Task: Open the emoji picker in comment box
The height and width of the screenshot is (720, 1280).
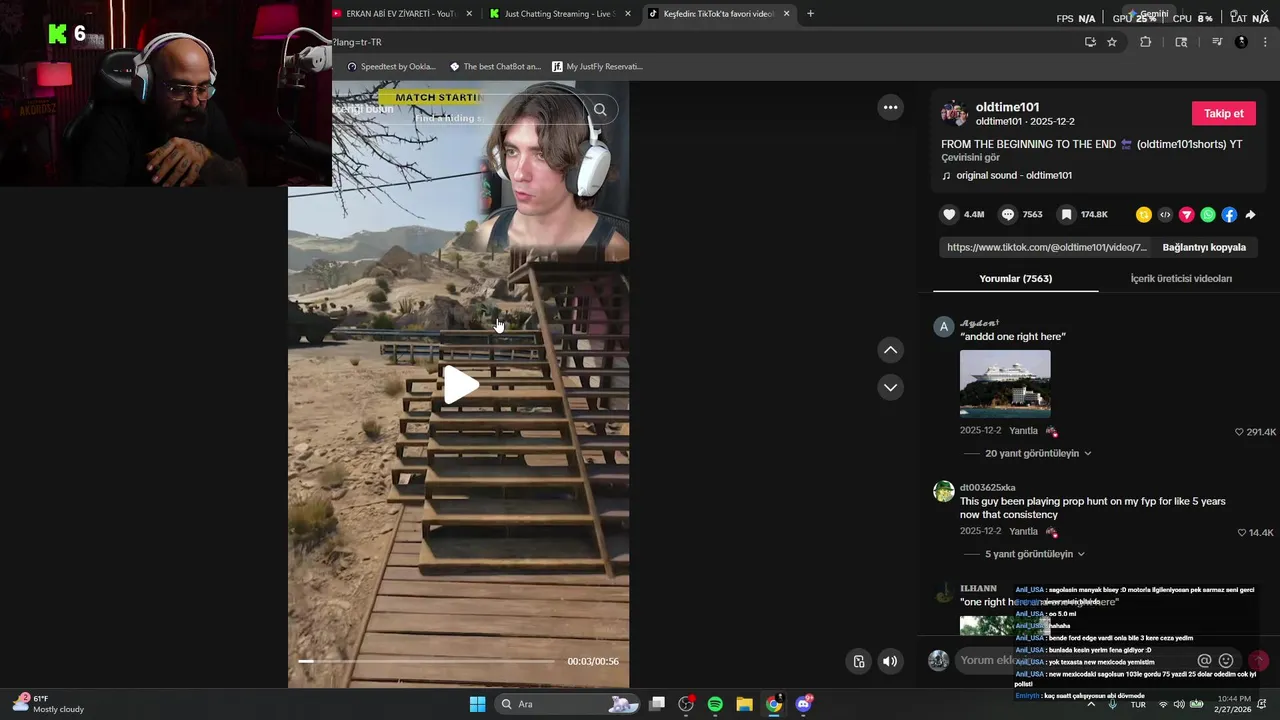Action: click(x=1226, y=661)
